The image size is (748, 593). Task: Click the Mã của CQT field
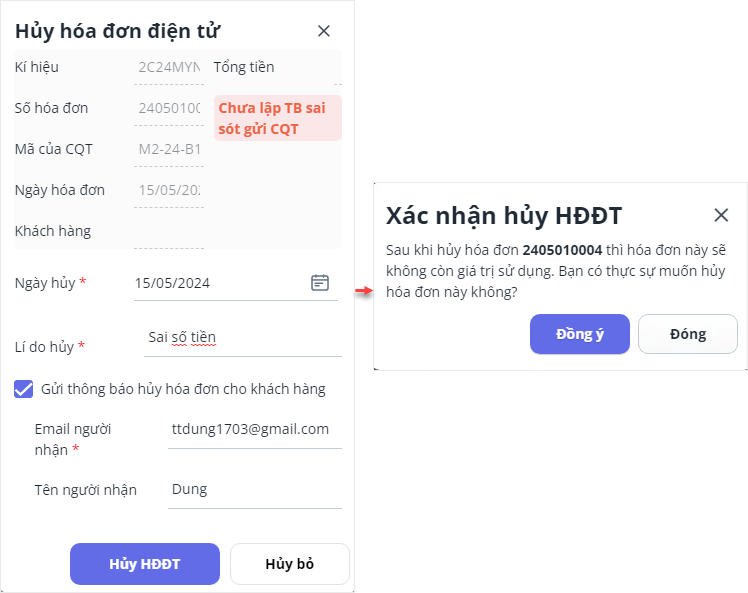pyautogui.click(x=169, y=151)
